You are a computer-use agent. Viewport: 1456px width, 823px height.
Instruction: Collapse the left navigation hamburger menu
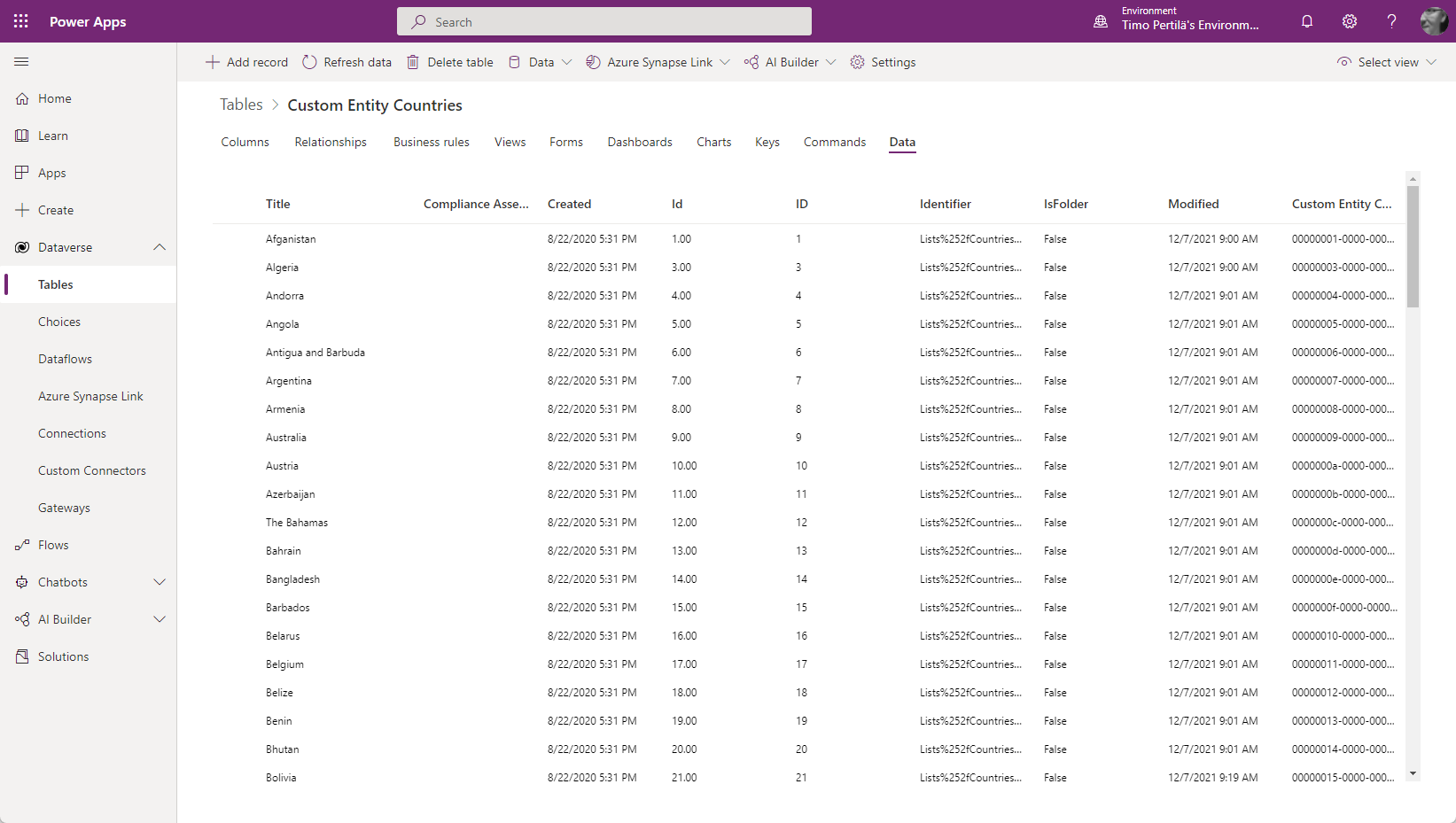[x=21, y=62]
